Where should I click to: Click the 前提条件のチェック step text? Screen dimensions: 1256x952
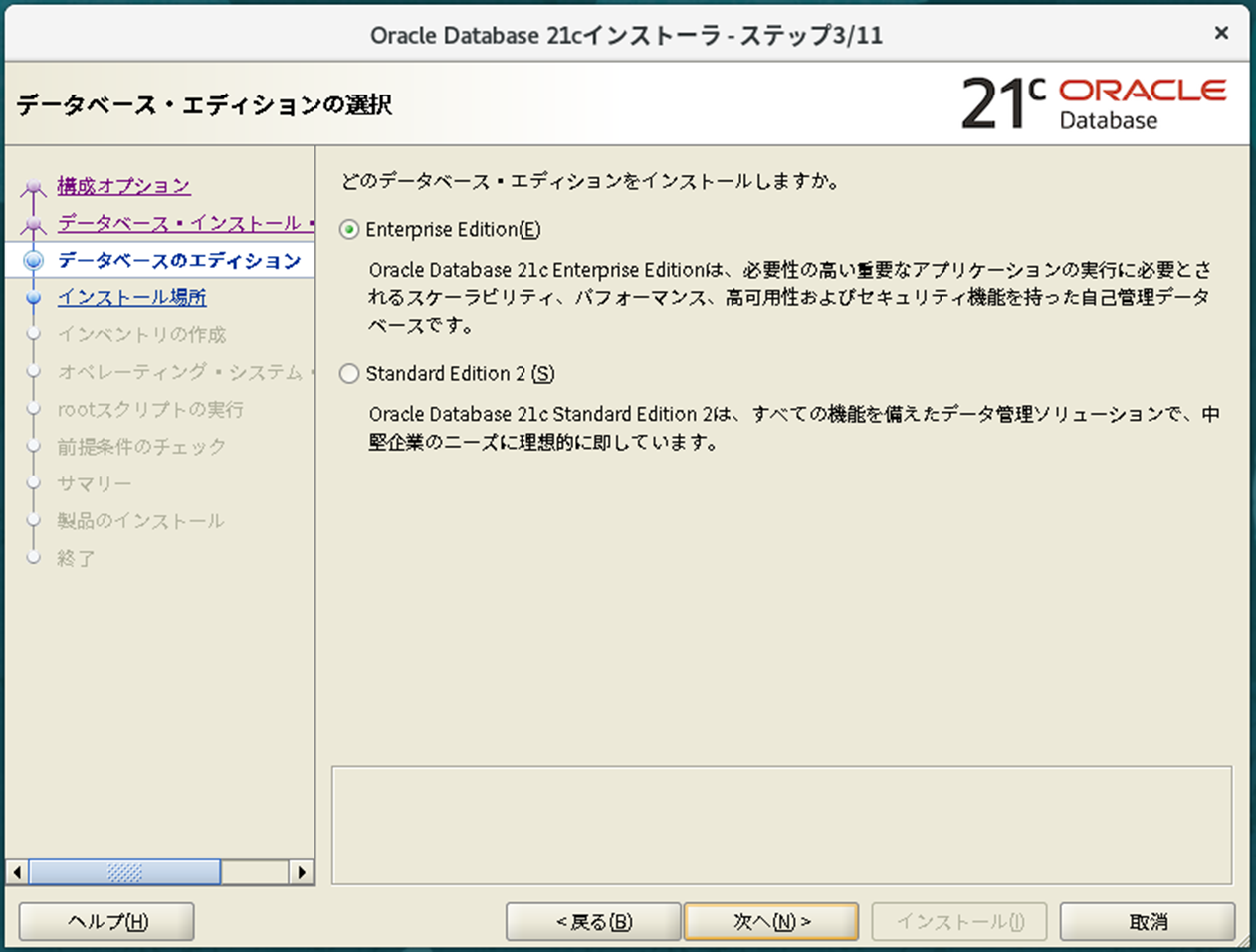[x=141, y=447]
